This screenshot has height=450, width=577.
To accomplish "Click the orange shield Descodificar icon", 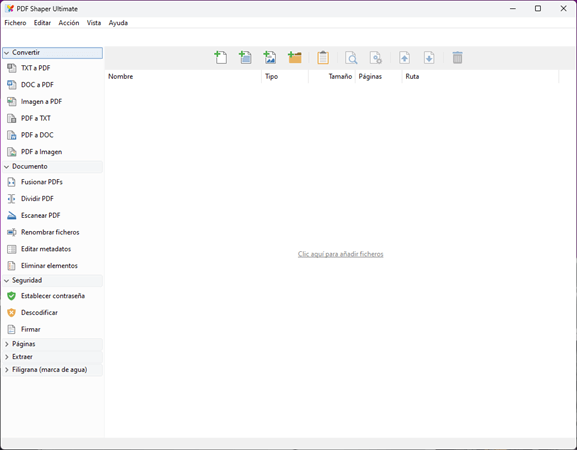I will point(12,313).
